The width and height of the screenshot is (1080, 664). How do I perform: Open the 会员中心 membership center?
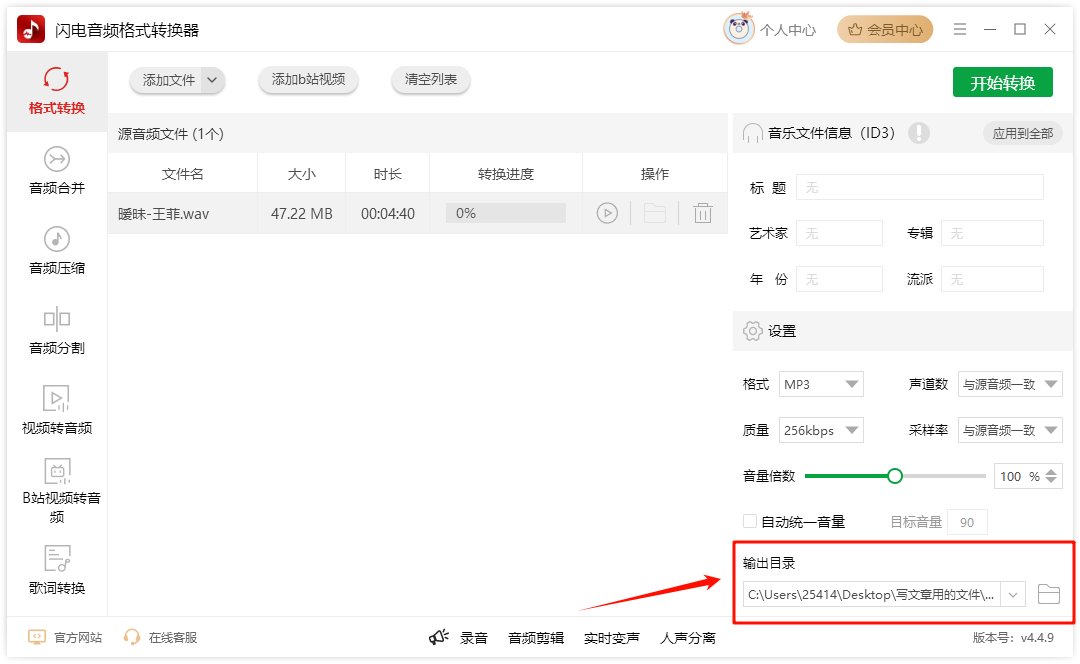click(x=885, y=30)
